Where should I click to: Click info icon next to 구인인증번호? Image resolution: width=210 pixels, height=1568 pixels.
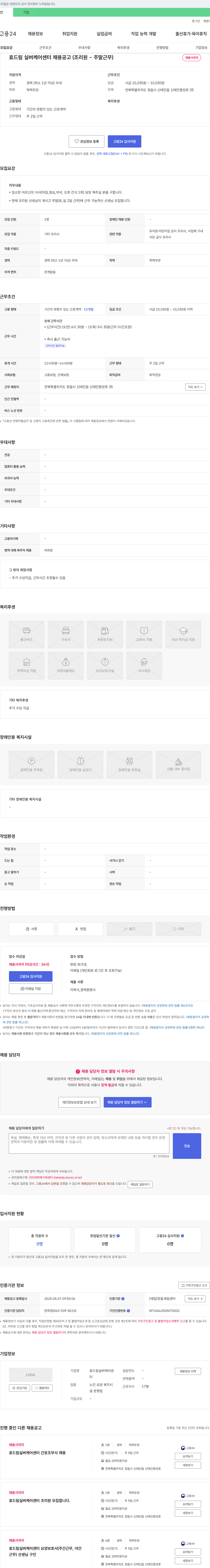129,1311
